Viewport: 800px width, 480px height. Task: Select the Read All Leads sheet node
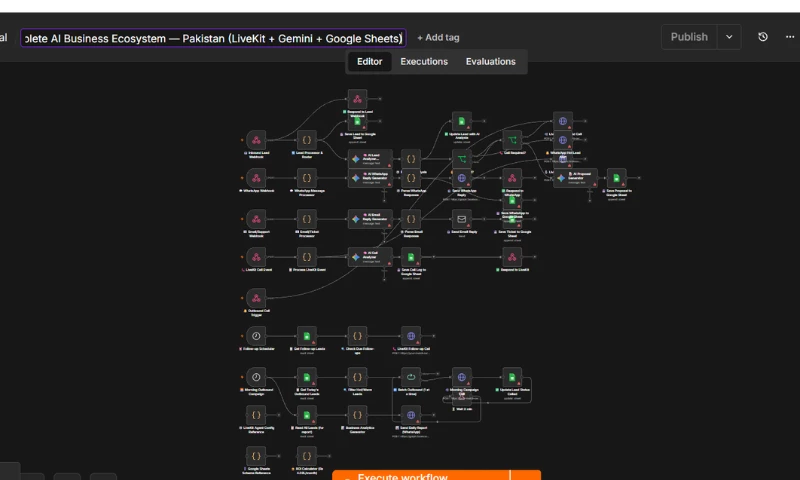click(x=307, y=415)
